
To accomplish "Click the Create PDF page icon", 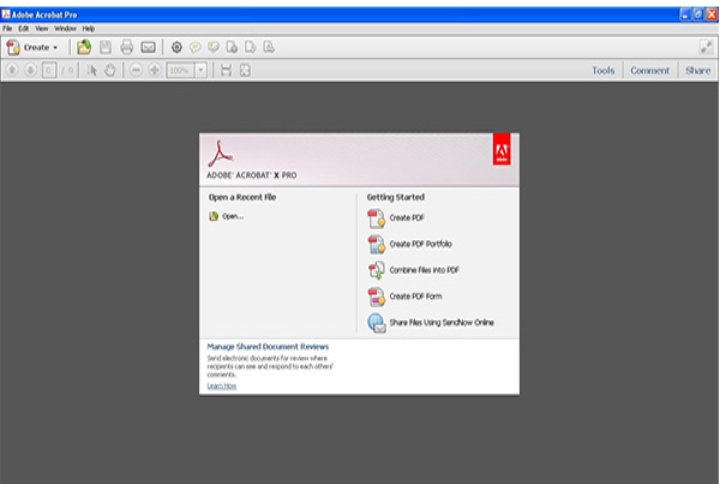I will pos(377,218).
